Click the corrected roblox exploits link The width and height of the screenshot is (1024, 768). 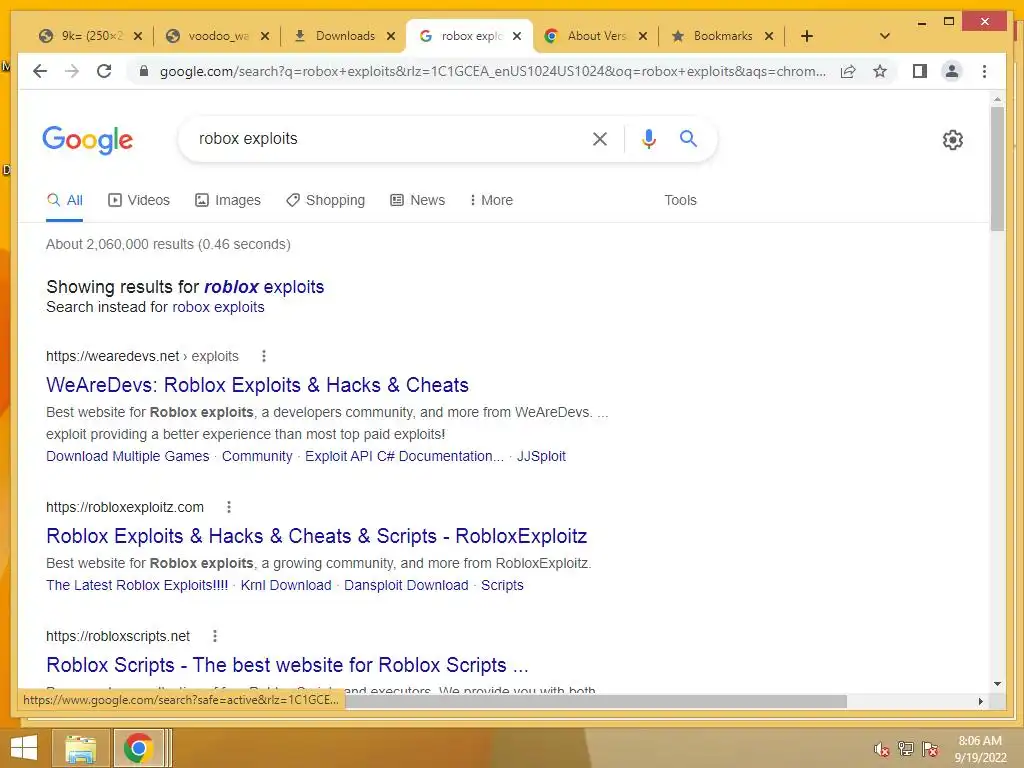pyautogui.click(x=264, y=287)
